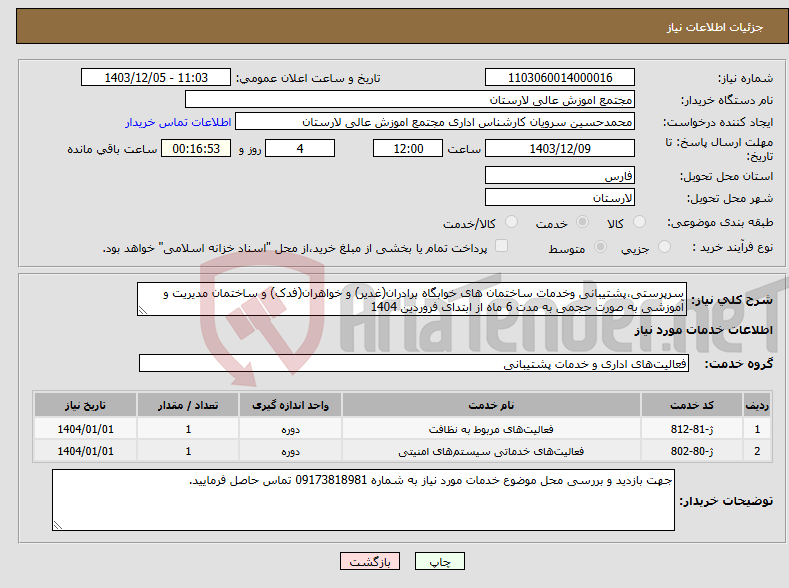Click the طبقه بندی موضوعی label

[x=720, y=222]
